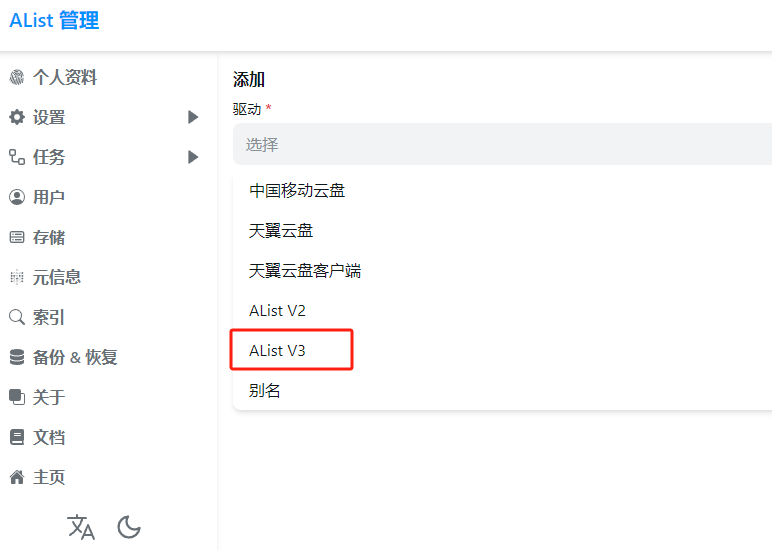The height and width of the screenshot is (550, 772).
Task: Expand the 设置 submenu arrow
Action: pos(193,117)
